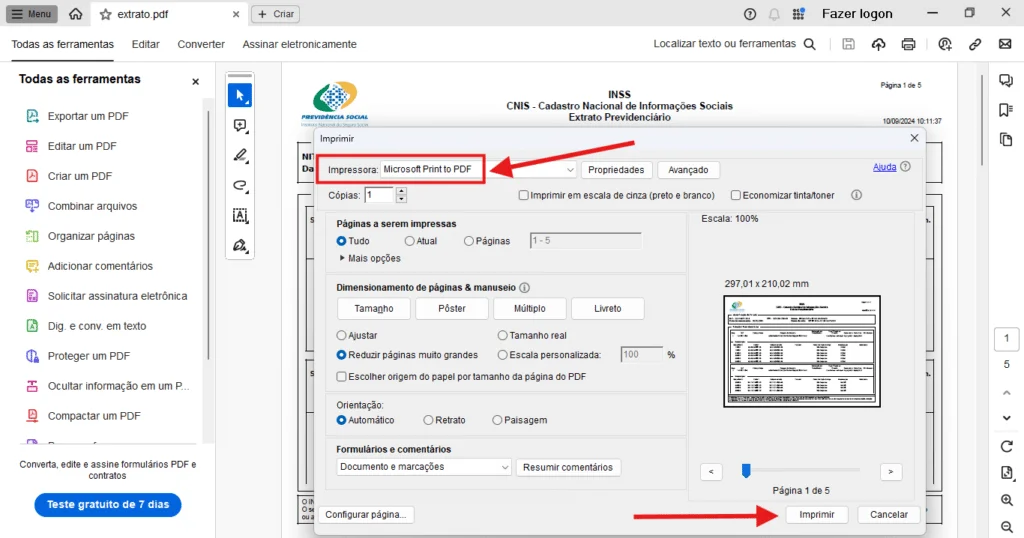
Task: Open Assinar eletronicamente tab
Action: (x=300, y=44)
